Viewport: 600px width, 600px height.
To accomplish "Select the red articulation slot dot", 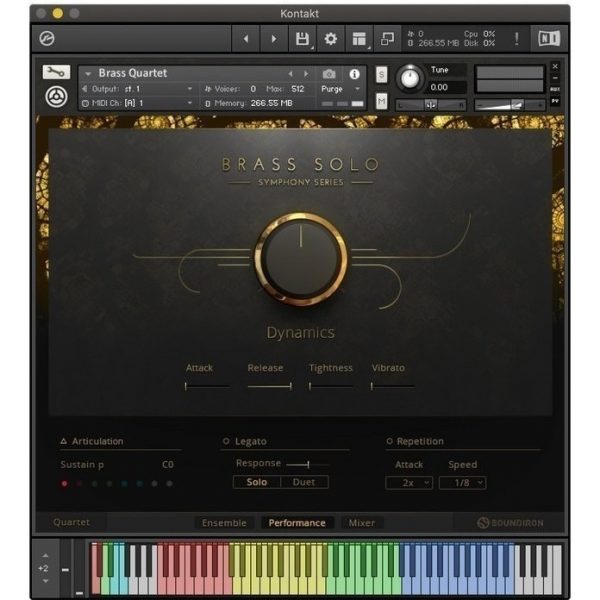I will point(64,484).
